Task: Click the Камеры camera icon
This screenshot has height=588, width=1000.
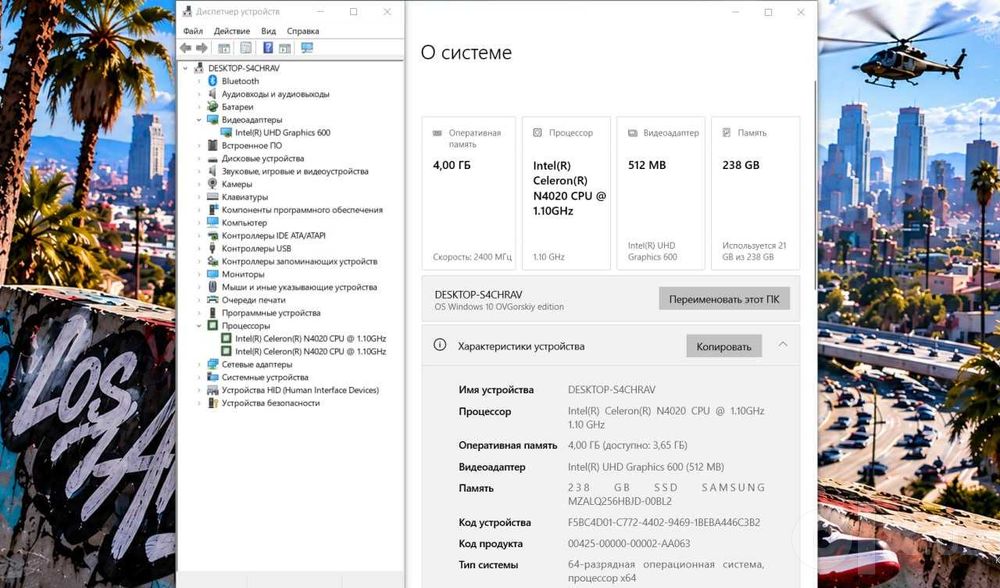Action: point(213,184)
